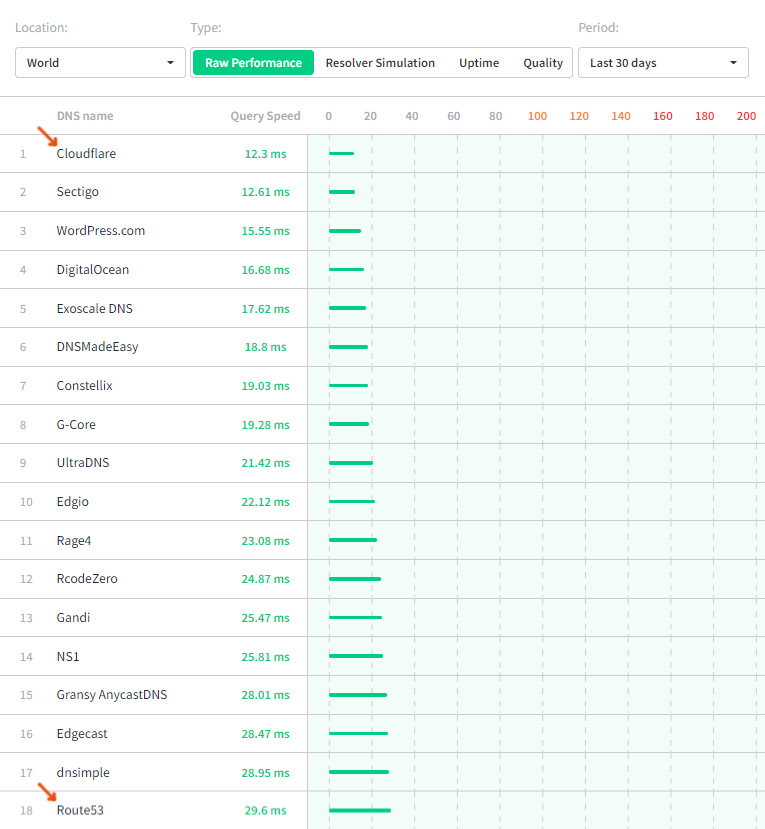This screenshot has height=829, width=765.
Task: Click the 19.28 ms query speed value
Action: click(x=265, y=425)
